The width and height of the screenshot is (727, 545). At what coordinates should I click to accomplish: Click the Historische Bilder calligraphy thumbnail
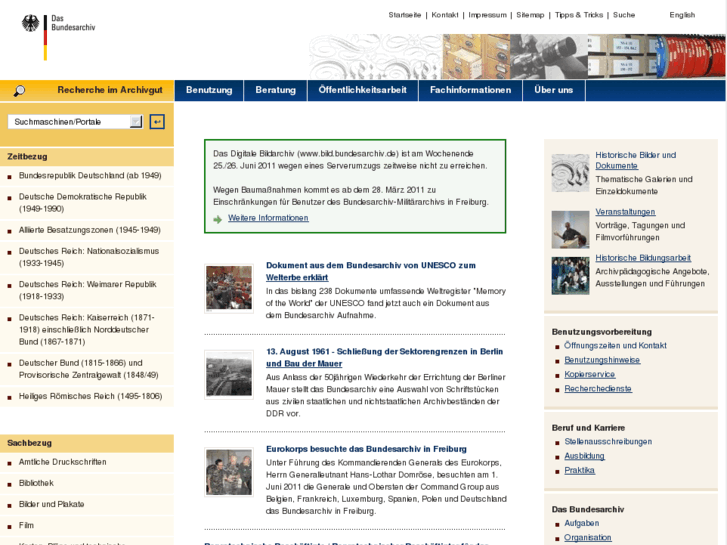point(570,173)
